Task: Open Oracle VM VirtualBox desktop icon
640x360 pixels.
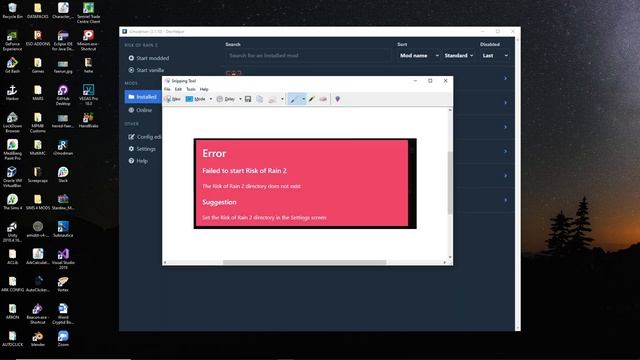Action: coord(12,177)
